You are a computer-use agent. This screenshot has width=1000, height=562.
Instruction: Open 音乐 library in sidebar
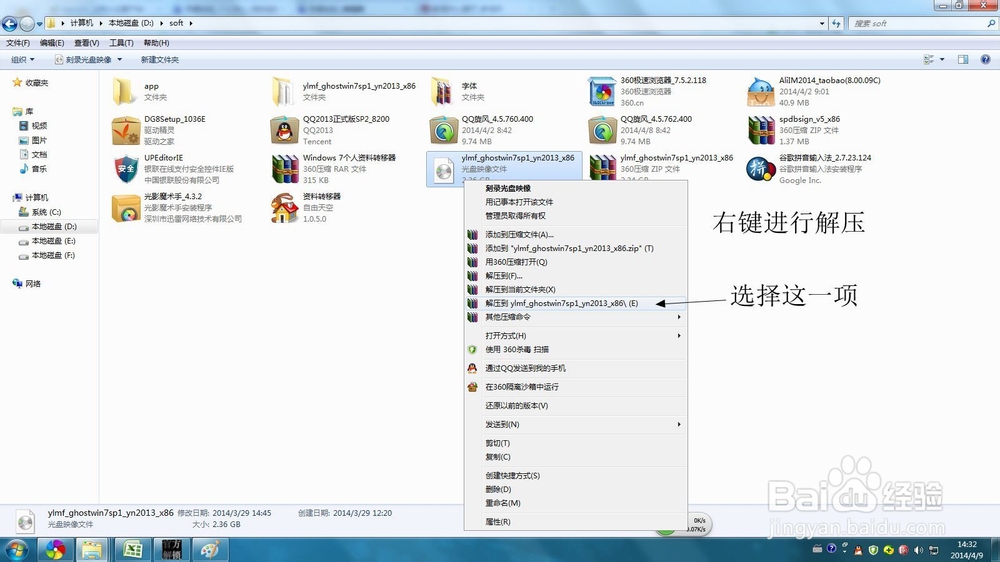point(33,169)
